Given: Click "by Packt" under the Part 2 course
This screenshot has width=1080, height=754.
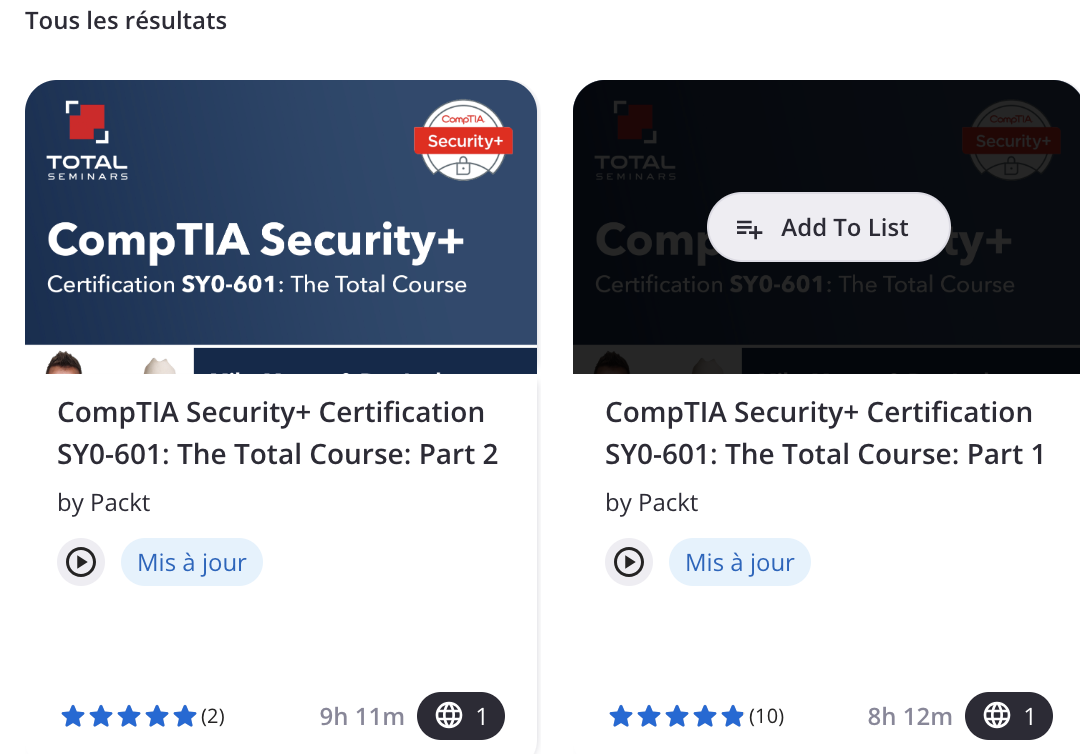Looking at the screenshot, I should click(x=104, y=503).
